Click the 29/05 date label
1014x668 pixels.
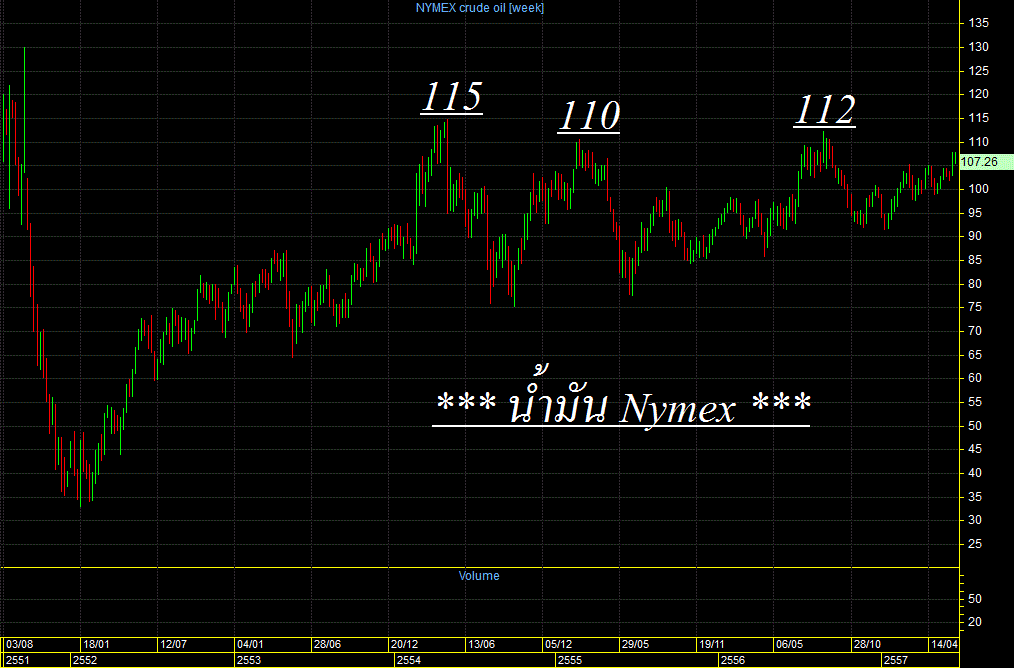pyautogui.click(x=635, y=645)
